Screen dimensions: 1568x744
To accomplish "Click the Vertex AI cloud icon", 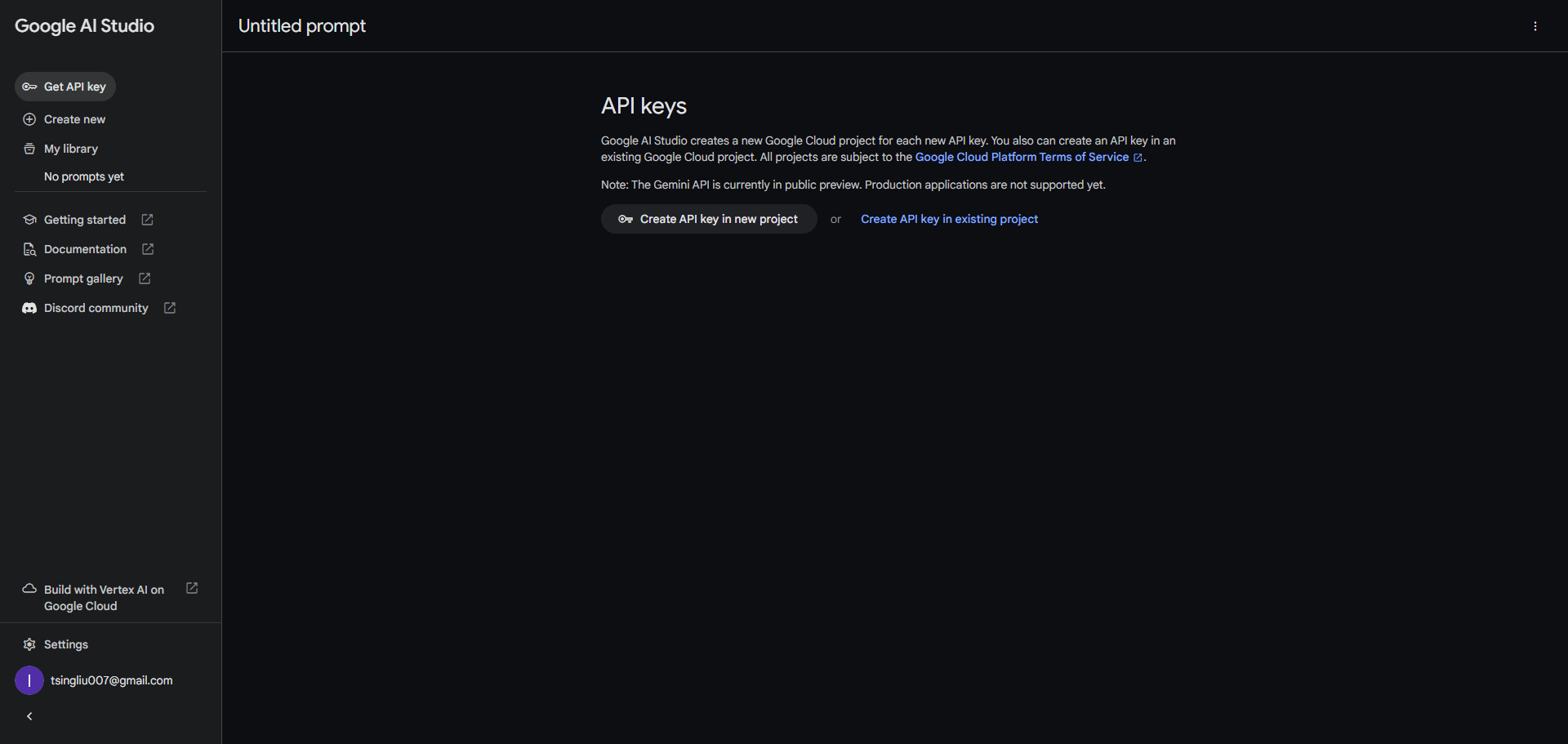I will point(29,589).
